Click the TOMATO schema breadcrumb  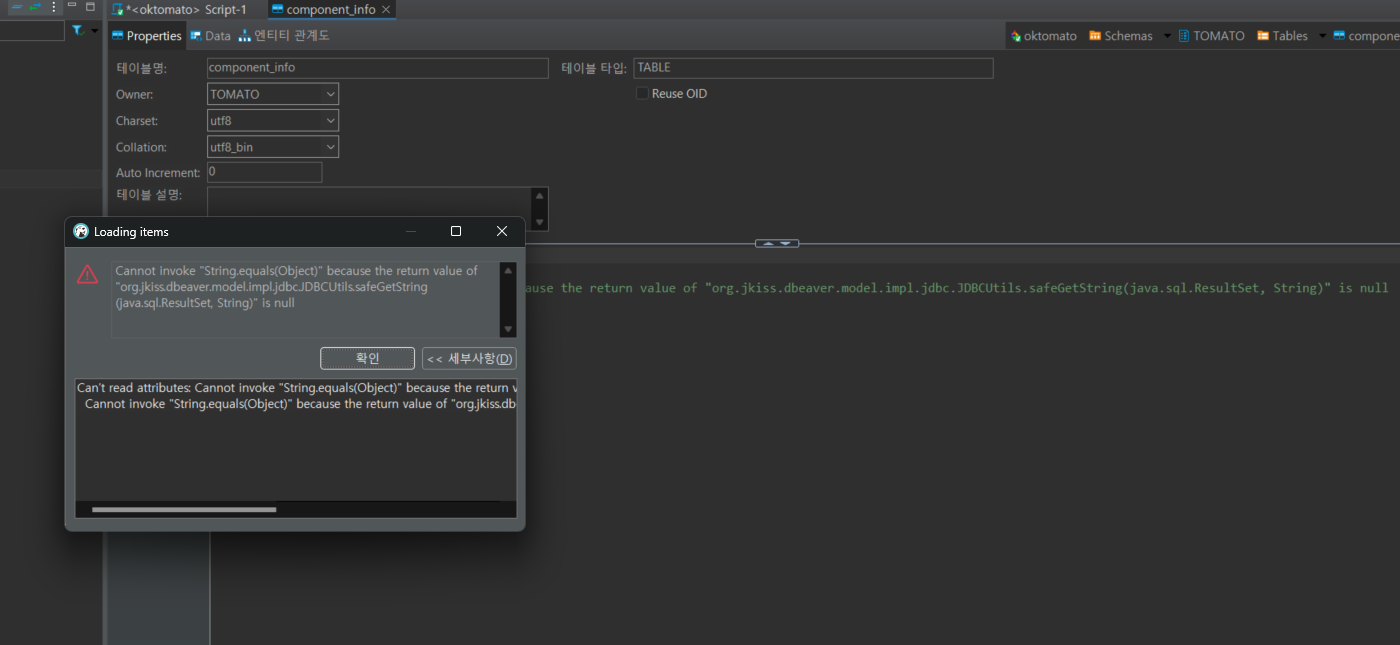pos(1212,36)
